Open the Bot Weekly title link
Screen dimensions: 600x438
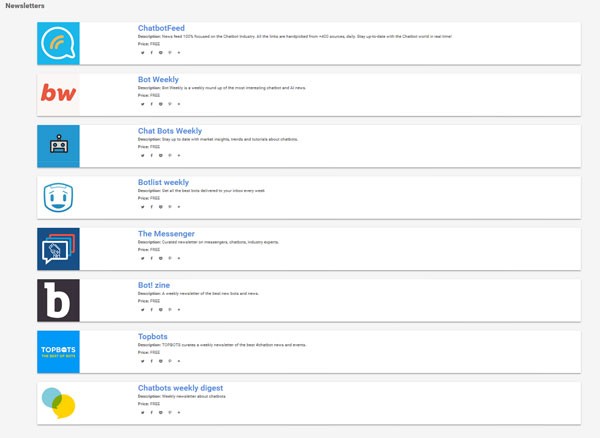(x=158, y=79)
